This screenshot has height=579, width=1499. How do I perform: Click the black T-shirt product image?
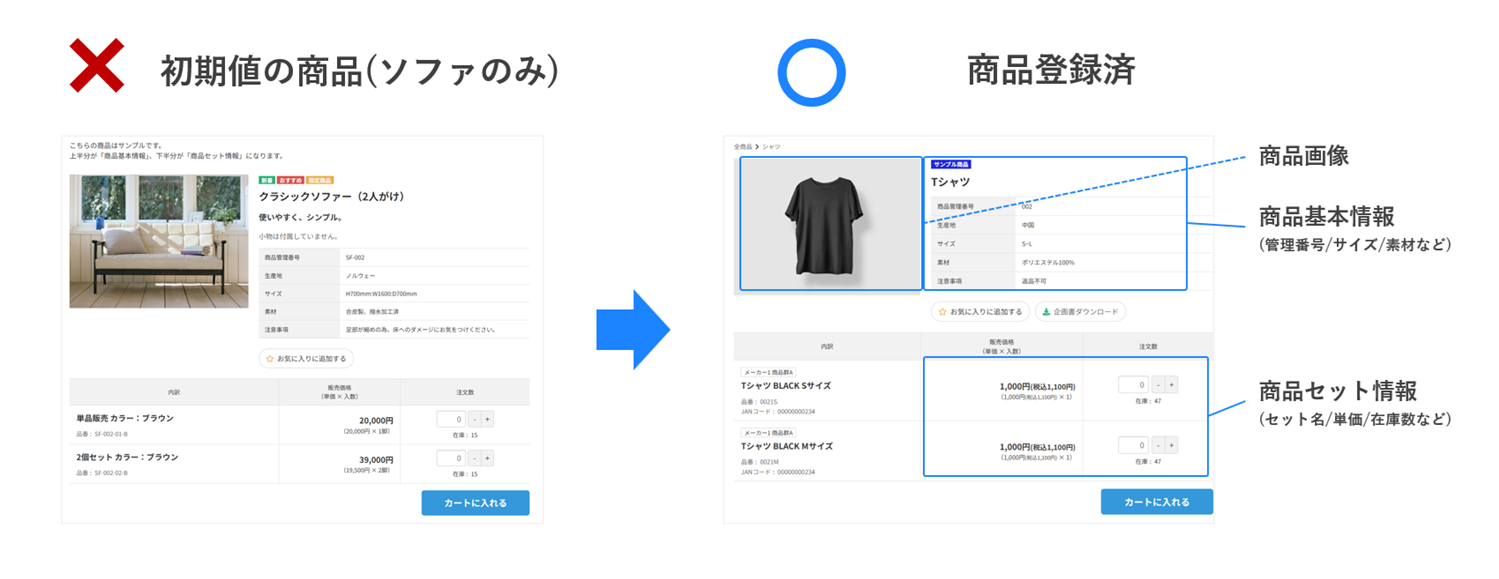[x=829, y=224]
